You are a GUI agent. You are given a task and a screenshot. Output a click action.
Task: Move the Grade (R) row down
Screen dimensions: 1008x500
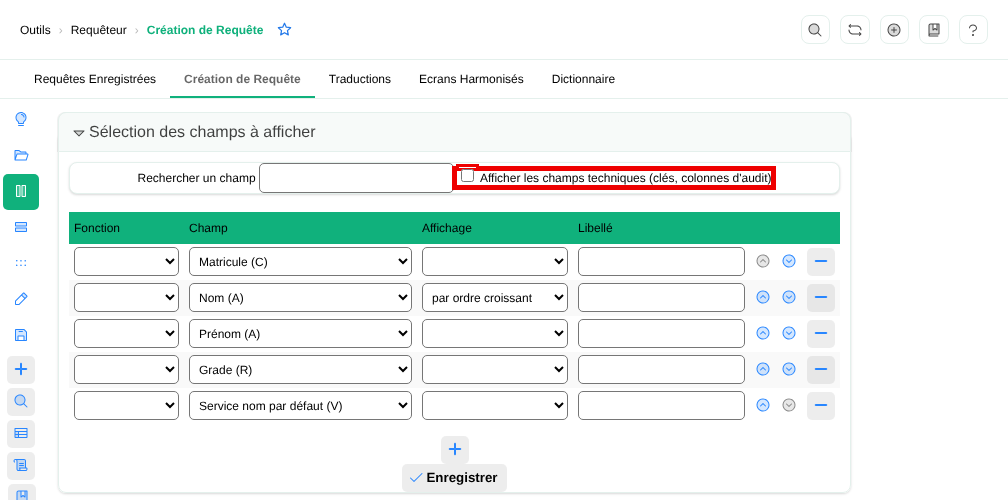(x=789, y=370)
